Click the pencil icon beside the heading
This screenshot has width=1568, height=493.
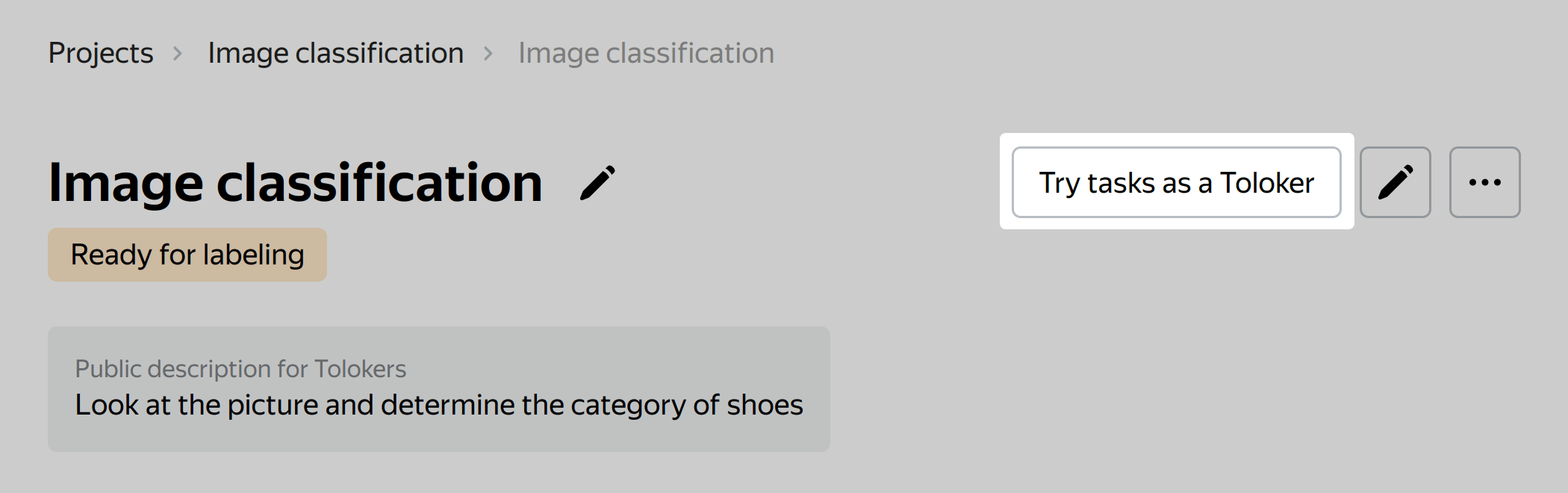[597, 183]
